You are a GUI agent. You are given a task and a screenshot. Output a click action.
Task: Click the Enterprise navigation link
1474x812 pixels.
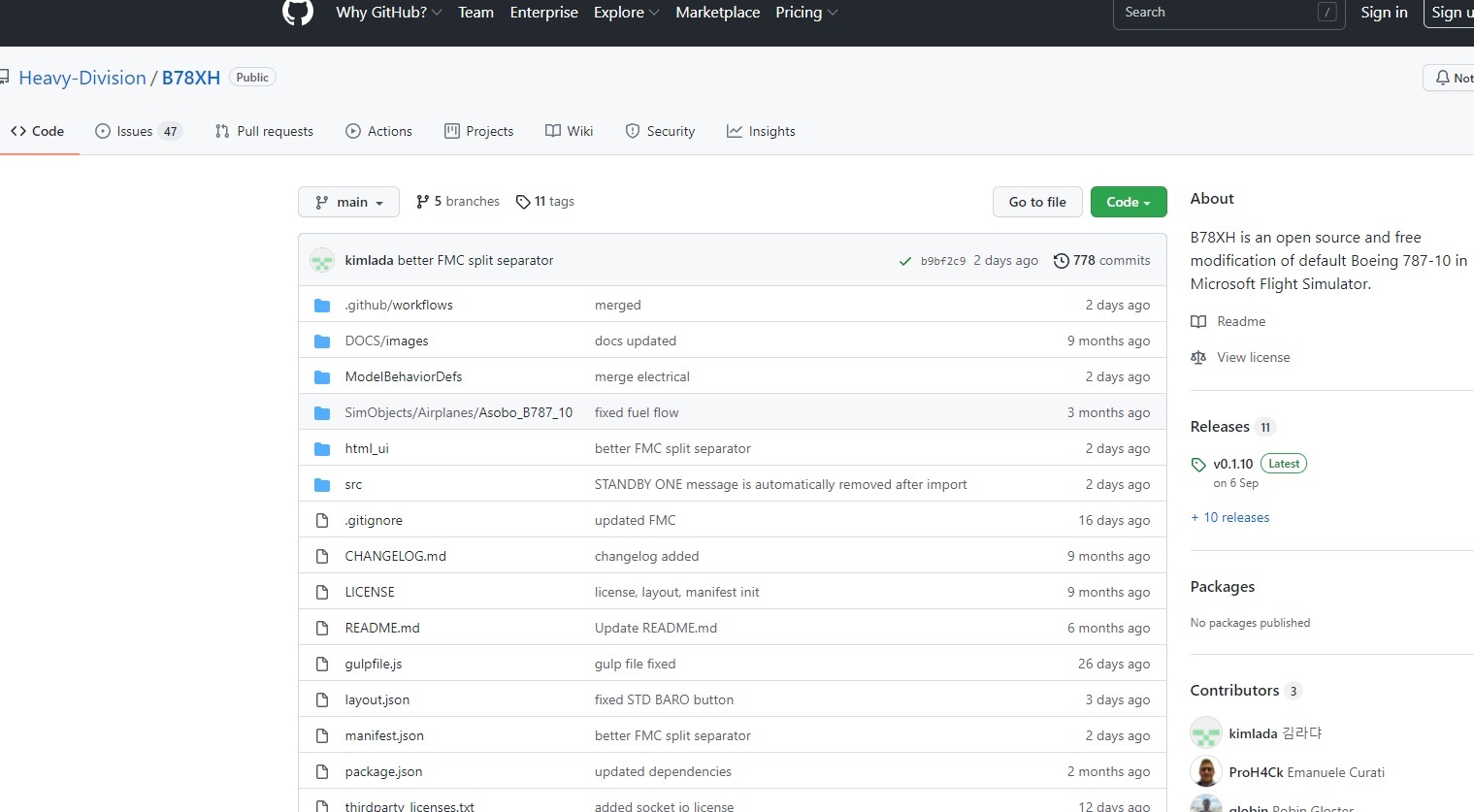pos(543,13)
